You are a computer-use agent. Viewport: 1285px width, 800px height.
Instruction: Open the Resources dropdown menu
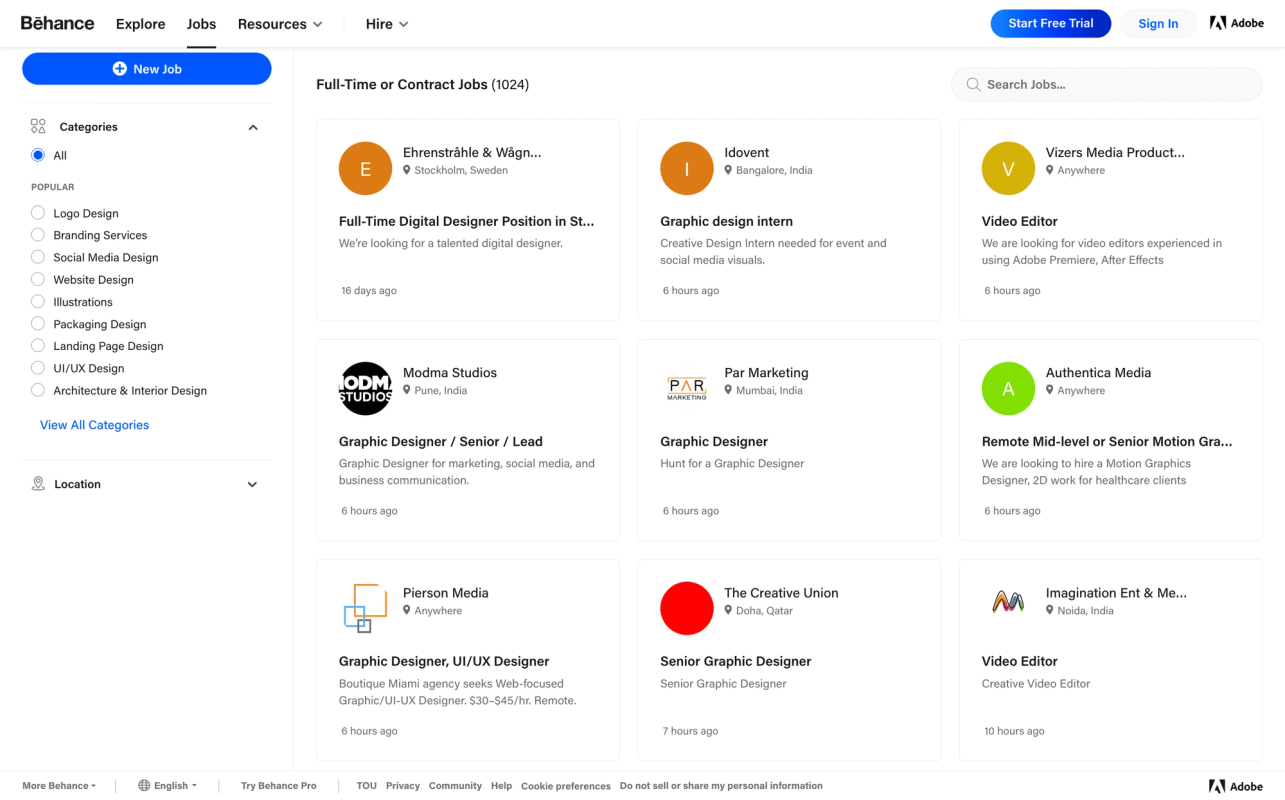point(280,24)
